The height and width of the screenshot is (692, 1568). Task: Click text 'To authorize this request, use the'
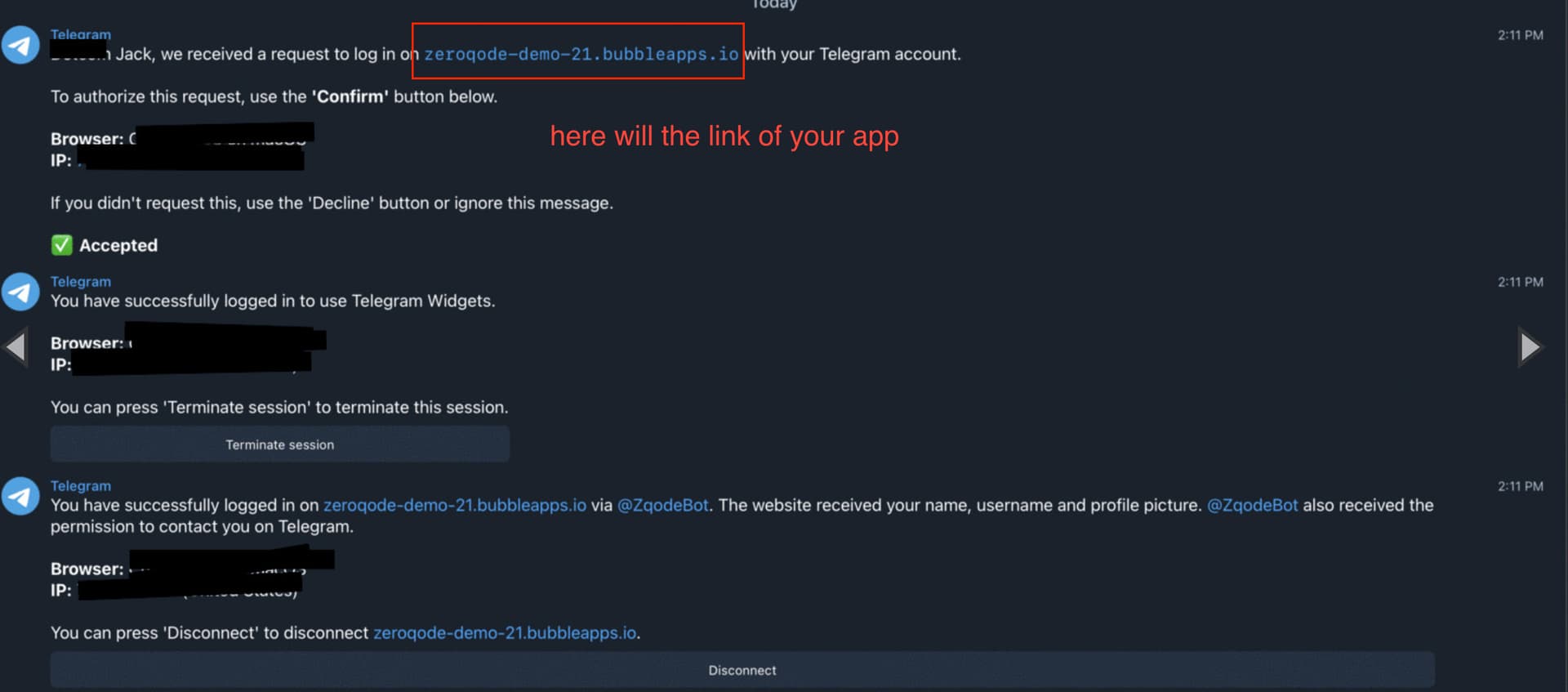[179, 96]
